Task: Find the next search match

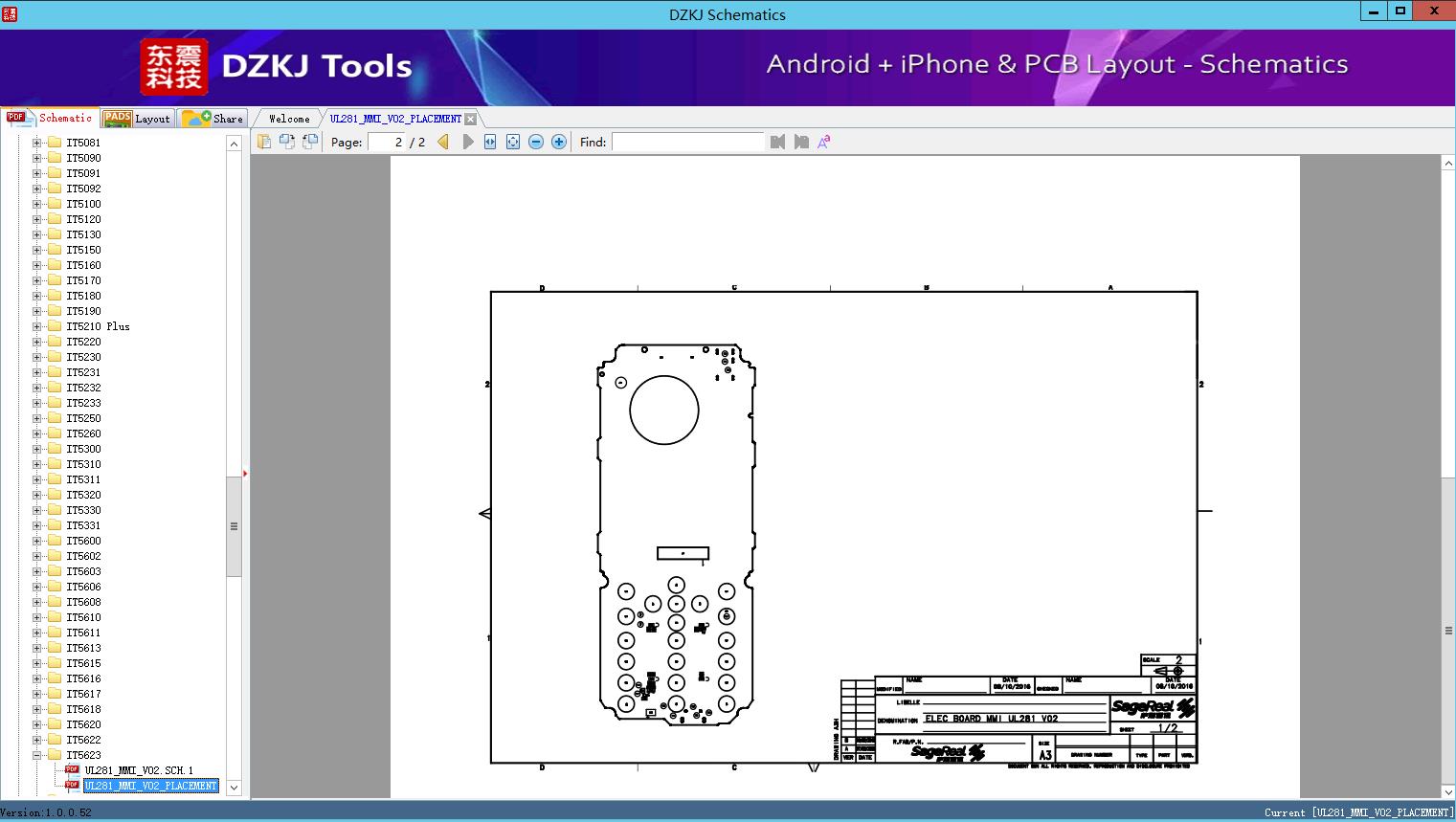Action: 801,142
